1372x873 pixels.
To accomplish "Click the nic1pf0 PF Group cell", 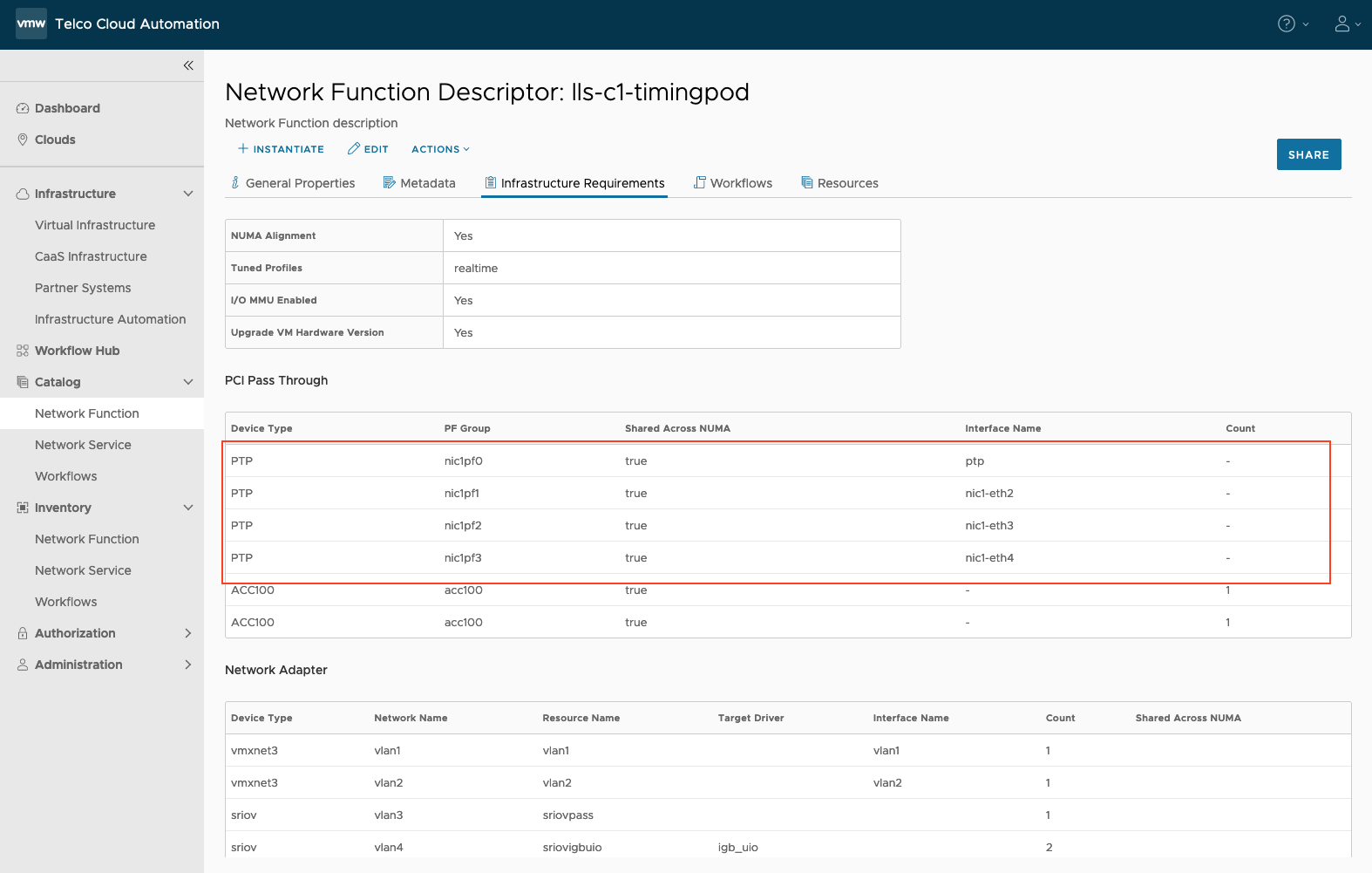I will 463,461.
